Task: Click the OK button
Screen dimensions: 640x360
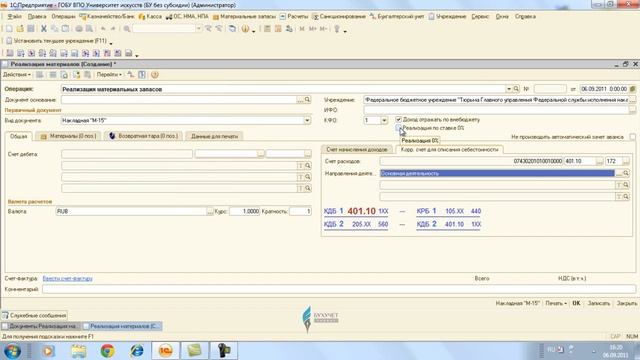Action: tap(576, 303)
